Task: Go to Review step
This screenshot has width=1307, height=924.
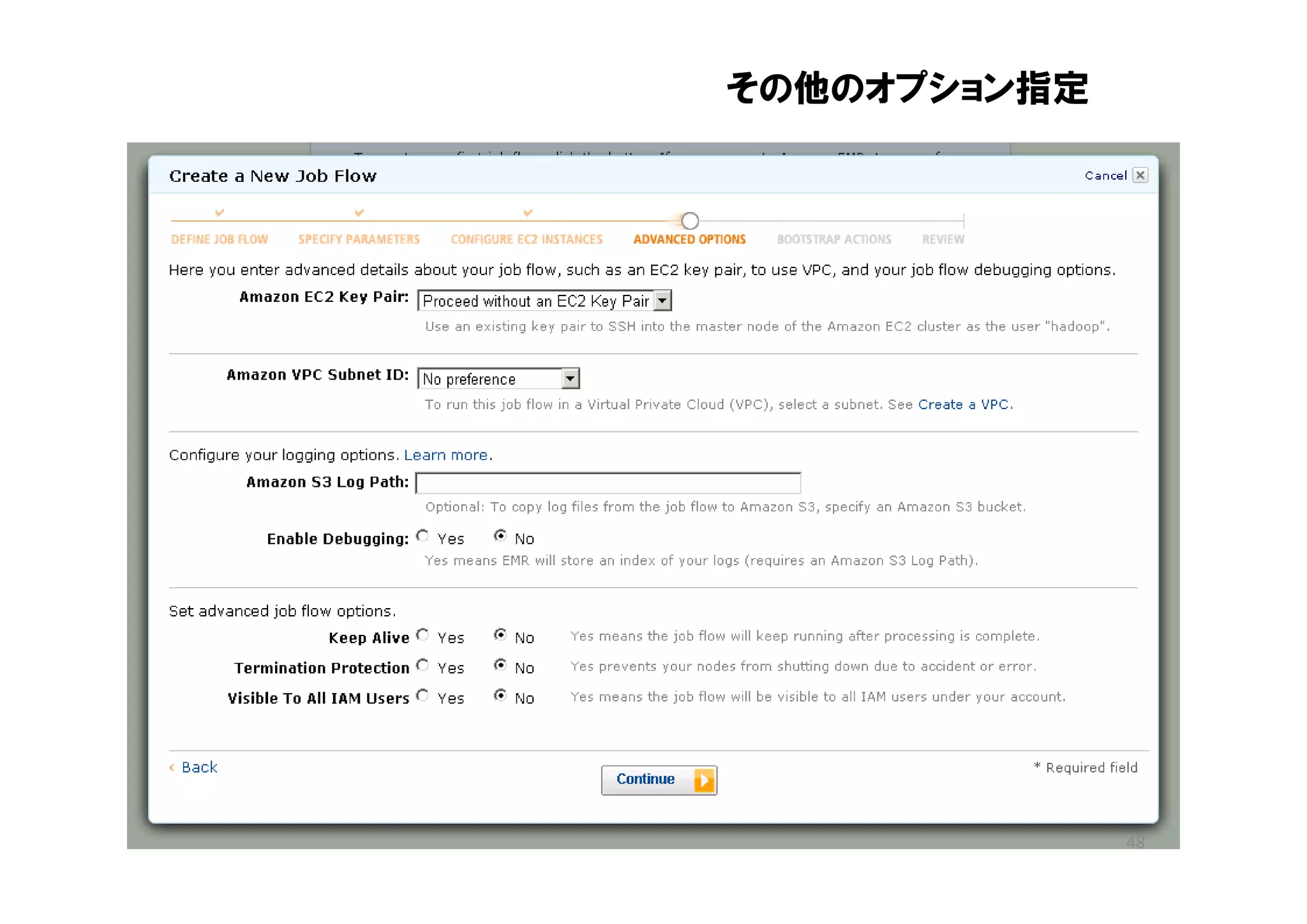Action: [x=943, y=239]
